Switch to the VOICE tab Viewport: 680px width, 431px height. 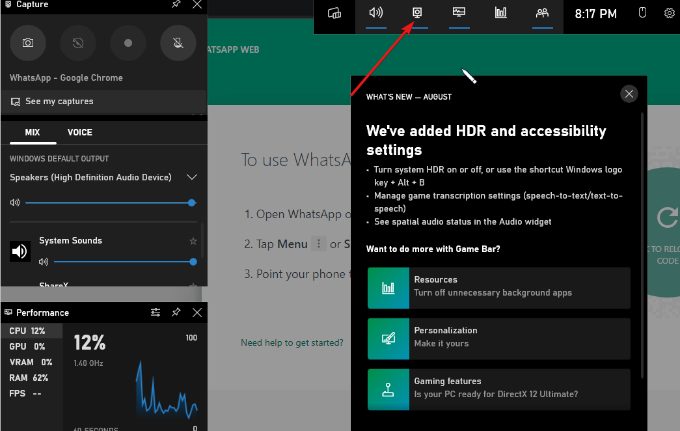80,132
